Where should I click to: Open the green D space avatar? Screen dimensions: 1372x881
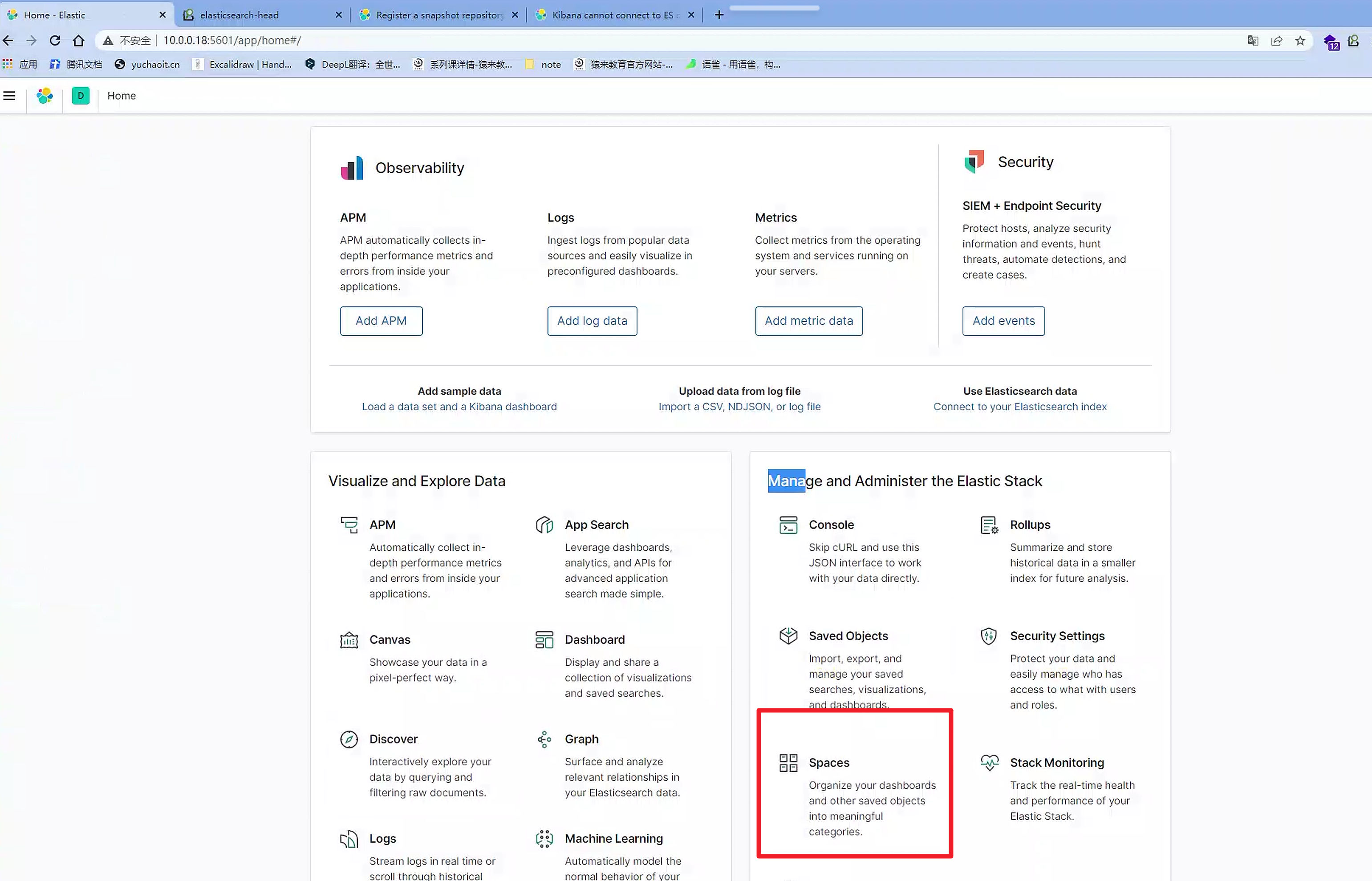click(80, 96)
